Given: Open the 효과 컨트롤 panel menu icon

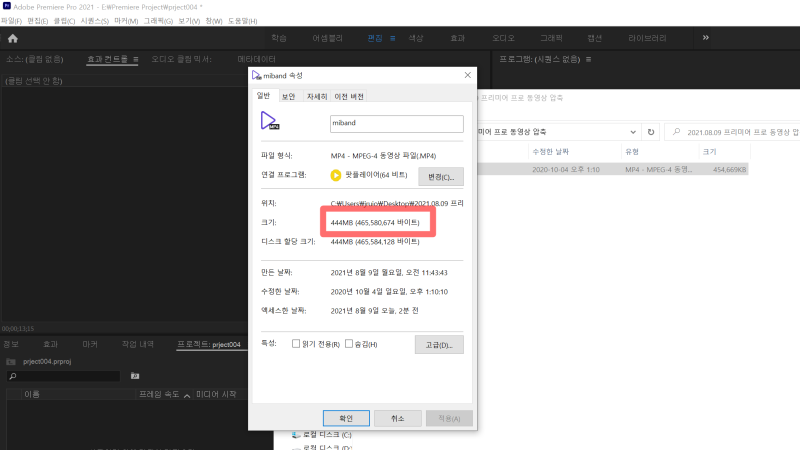Looking at the screenshot, I should (136, 59).
